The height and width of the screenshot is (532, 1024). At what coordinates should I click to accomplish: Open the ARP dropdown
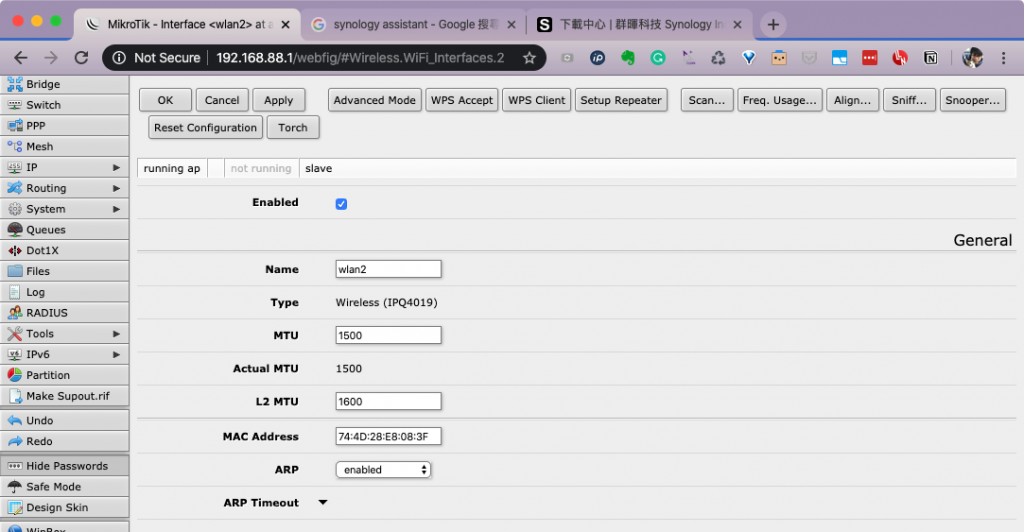pyautogui.click(x=383, y=469)
